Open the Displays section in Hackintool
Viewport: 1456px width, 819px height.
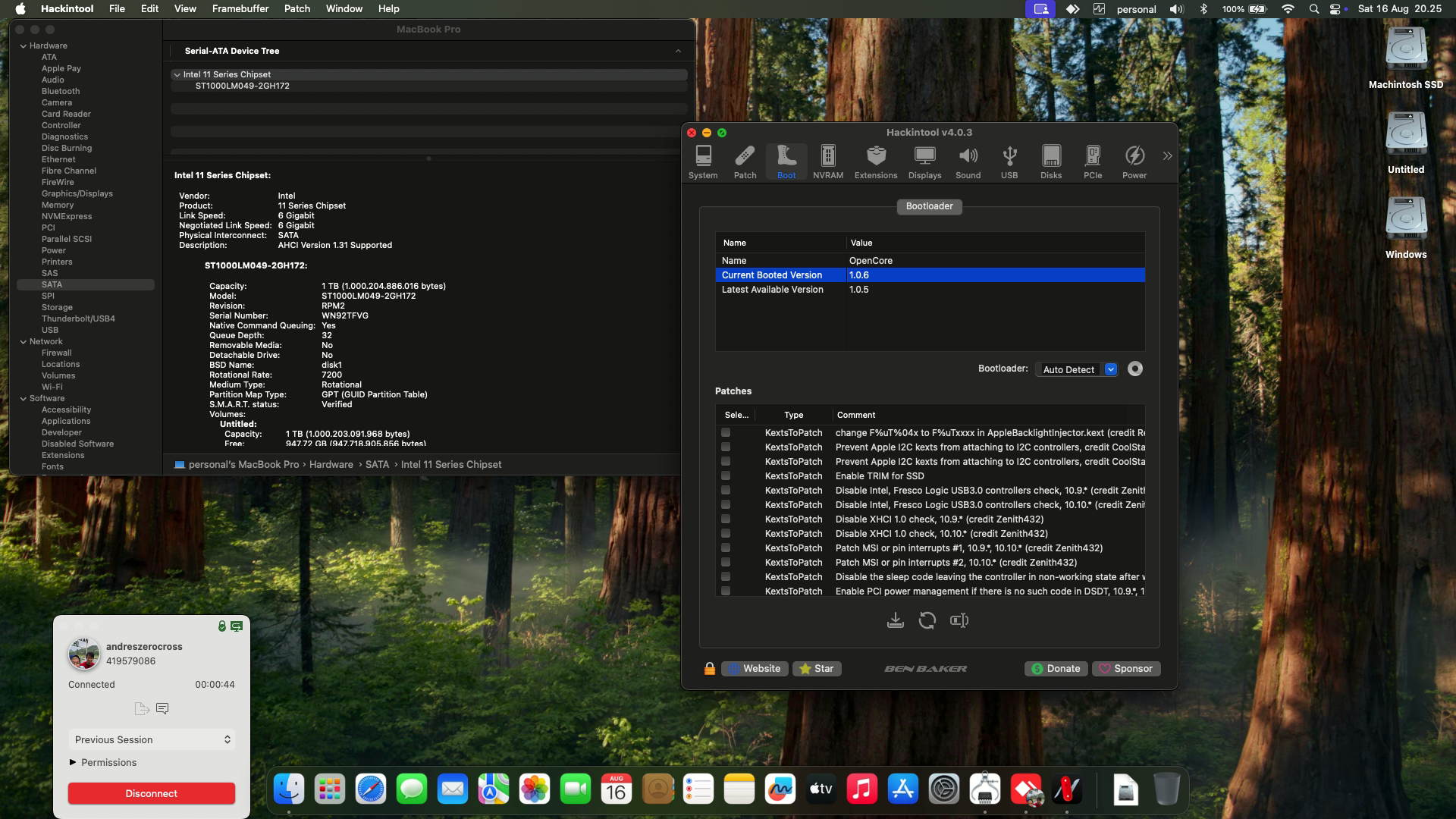[x=924, y=162]
